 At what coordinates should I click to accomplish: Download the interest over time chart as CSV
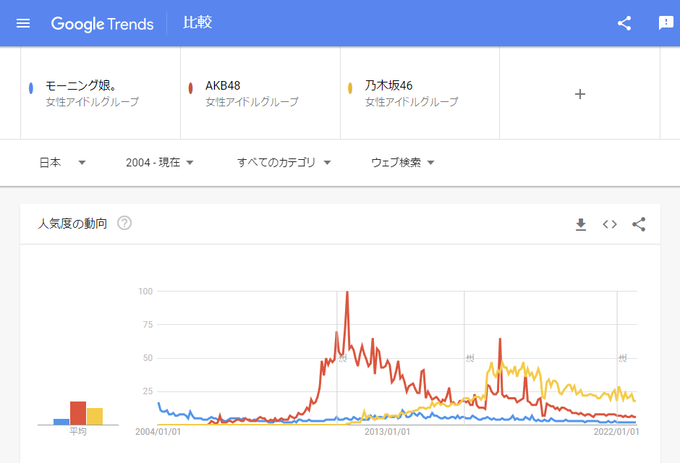(x=581, y=224)
